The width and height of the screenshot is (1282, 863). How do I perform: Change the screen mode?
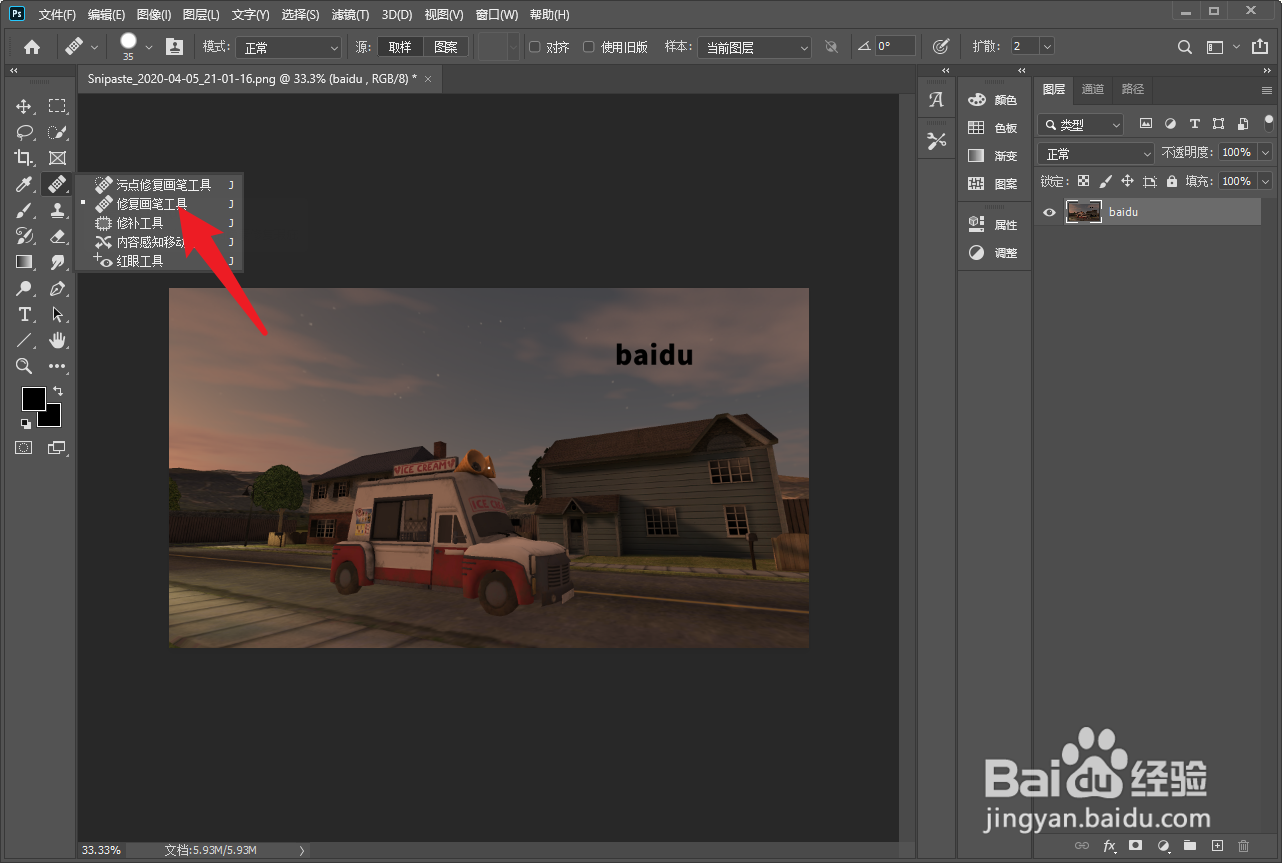57,448
